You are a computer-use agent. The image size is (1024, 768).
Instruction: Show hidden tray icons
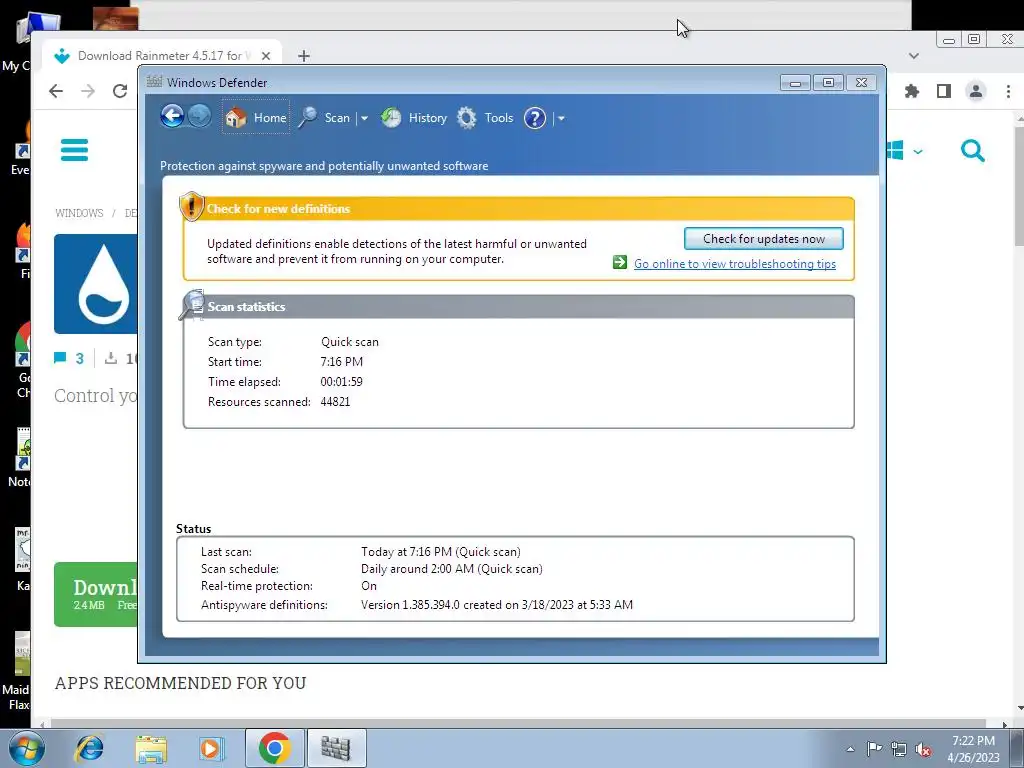coord(850,749)
